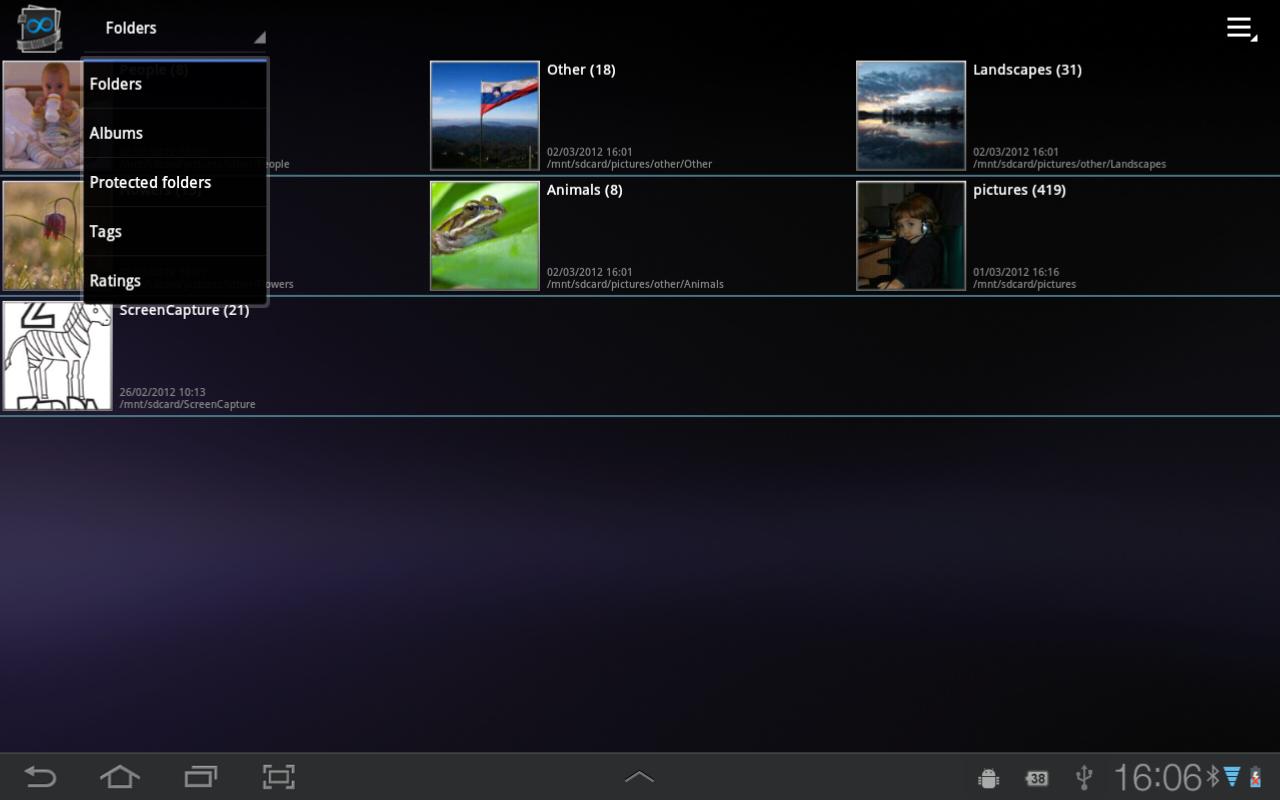Viewport: 1280px width, 800px height.
Task: Expand the up chevron in system bar
Action: [x=639, y=777]
